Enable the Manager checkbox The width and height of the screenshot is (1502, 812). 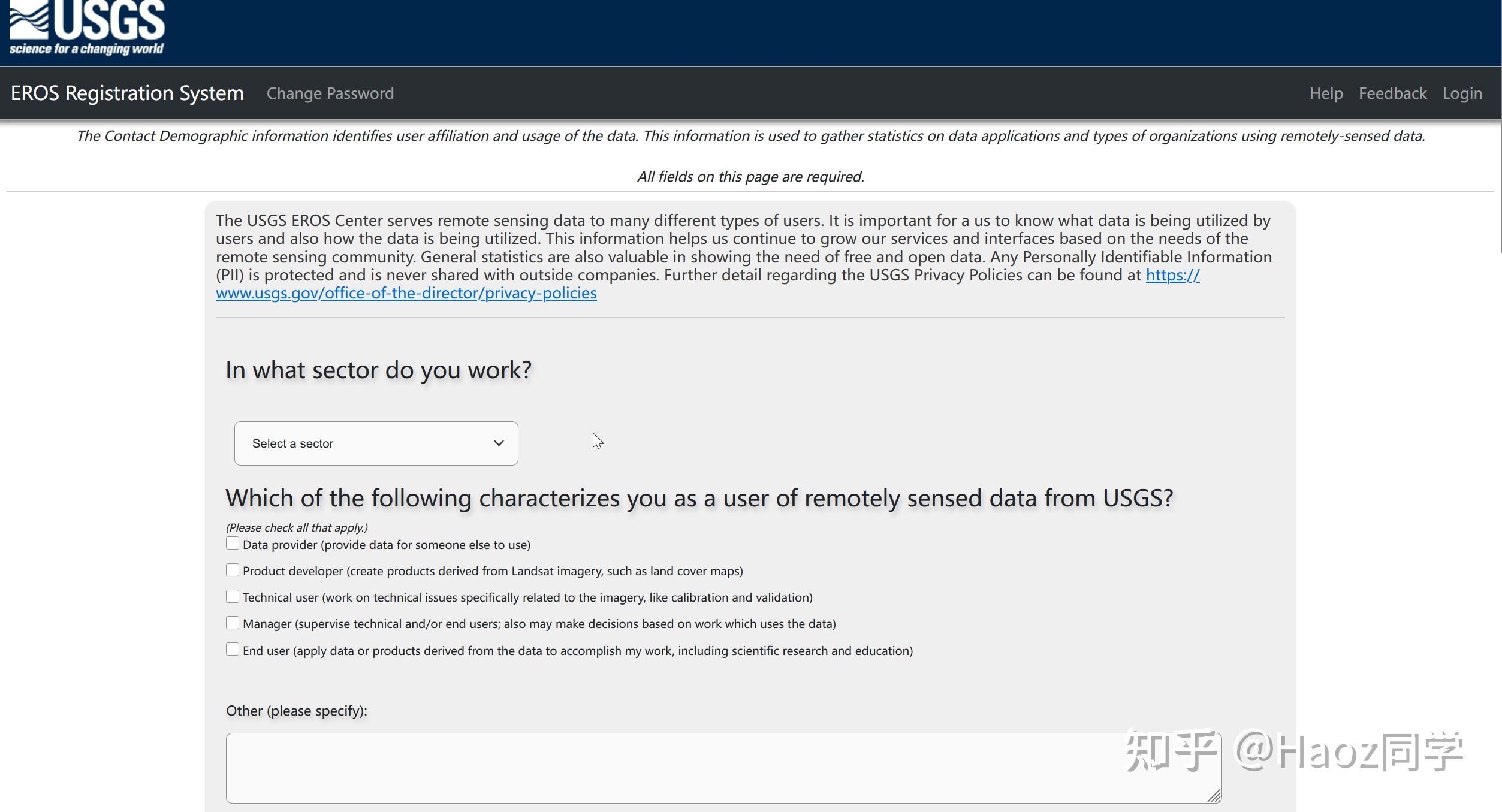click(233, 623)
